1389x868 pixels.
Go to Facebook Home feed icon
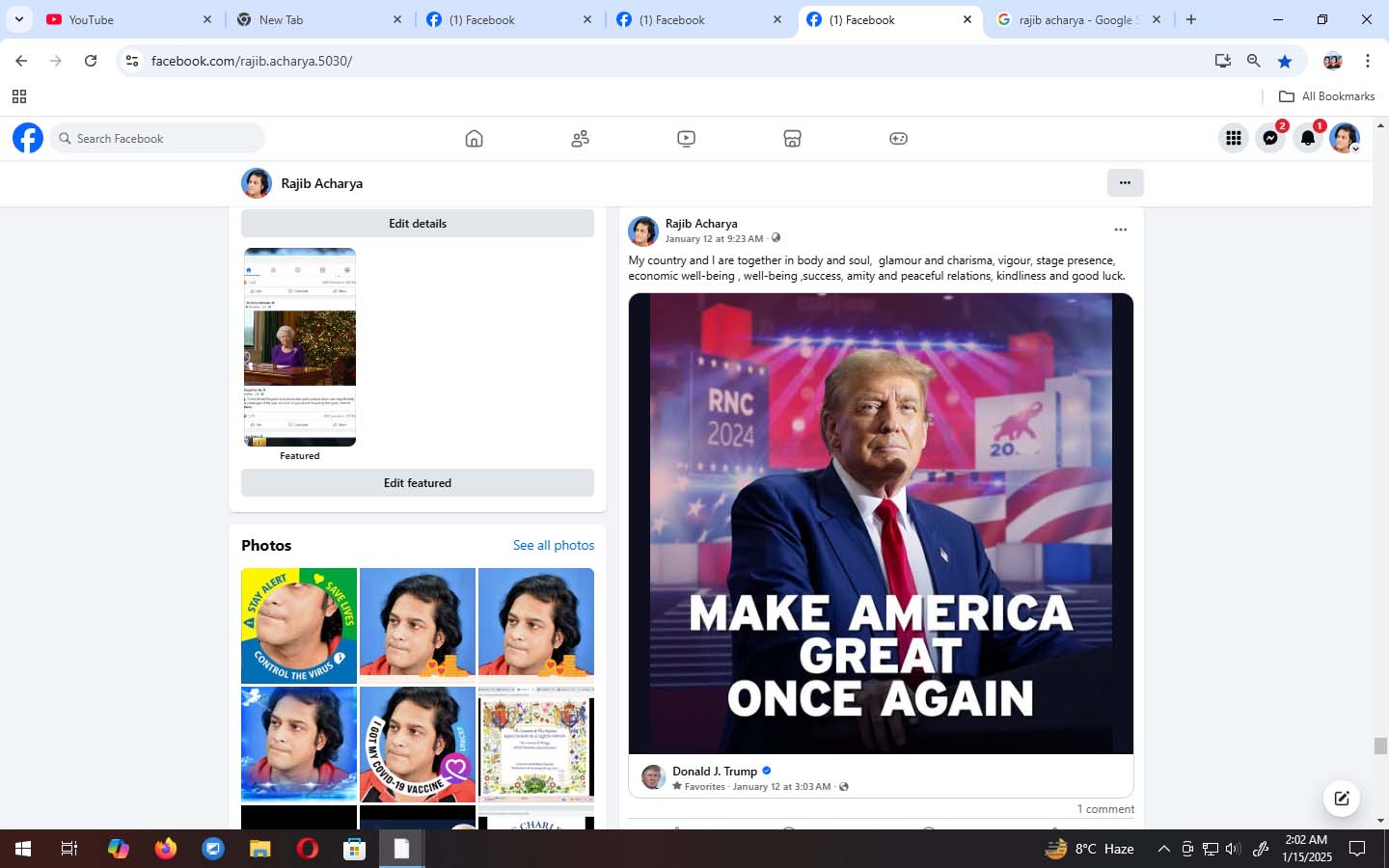click(474, 138)
